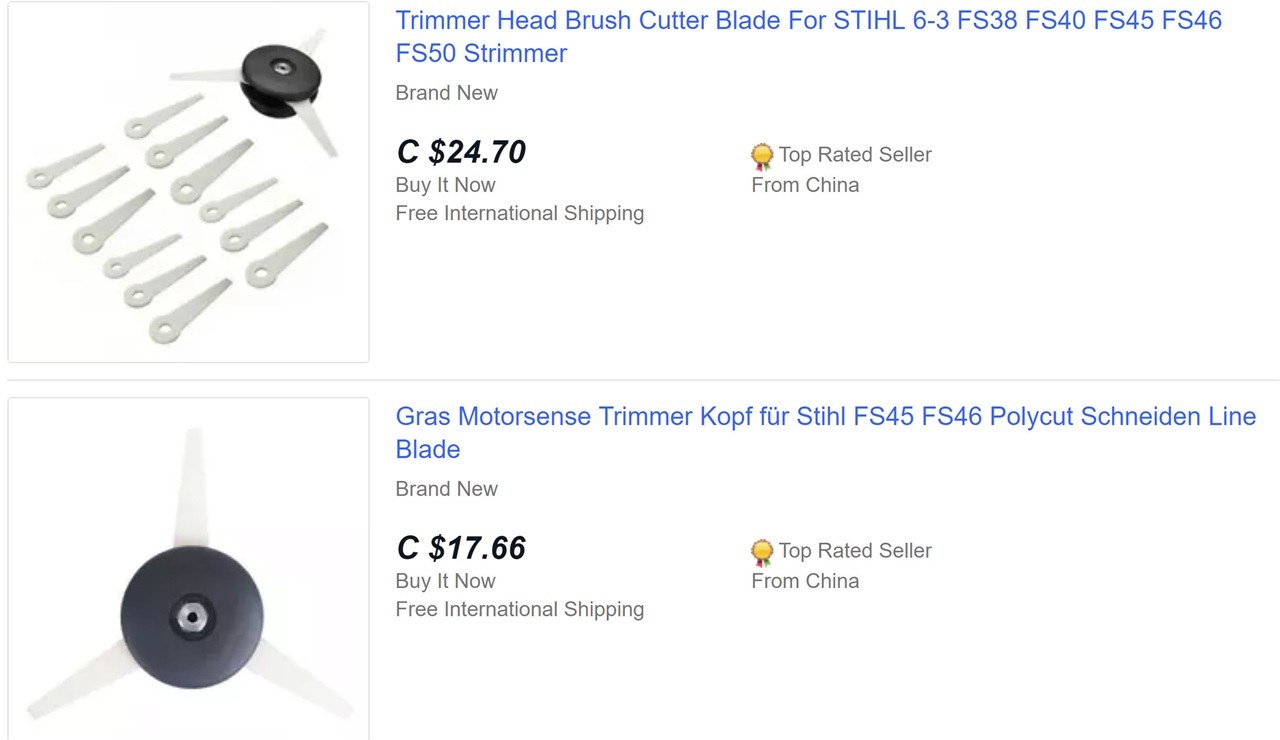The image size is (1280, 740).
Task: Select the C $17.66 price
Action: tap(461, 548)
